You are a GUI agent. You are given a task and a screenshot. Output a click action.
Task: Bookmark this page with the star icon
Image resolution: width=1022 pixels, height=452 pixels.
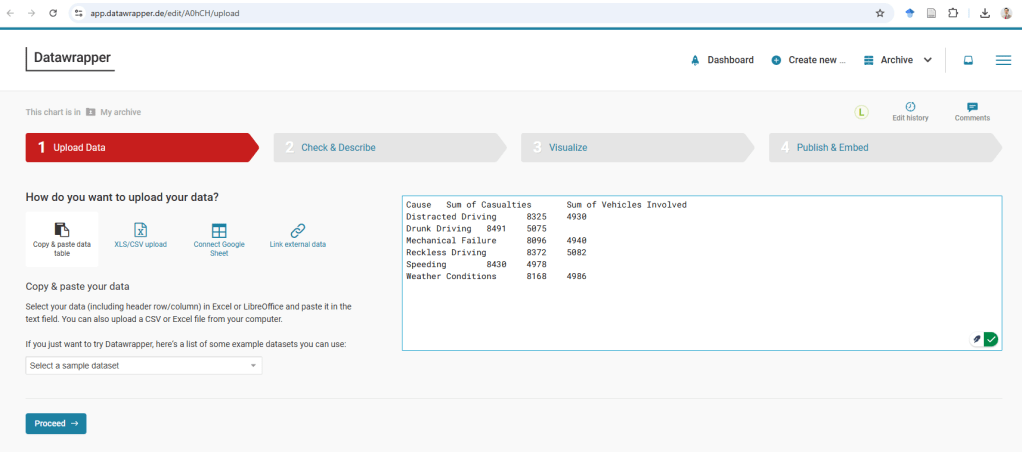pos(880,14)
